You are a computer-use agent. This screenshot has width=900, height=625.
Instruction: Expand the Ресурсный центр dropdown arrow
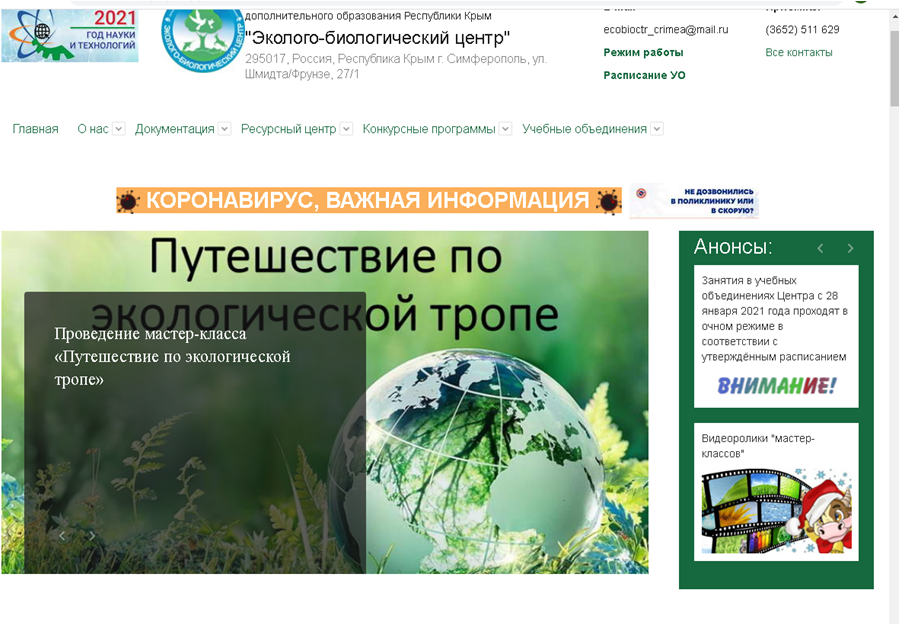(x=346, y=129)
